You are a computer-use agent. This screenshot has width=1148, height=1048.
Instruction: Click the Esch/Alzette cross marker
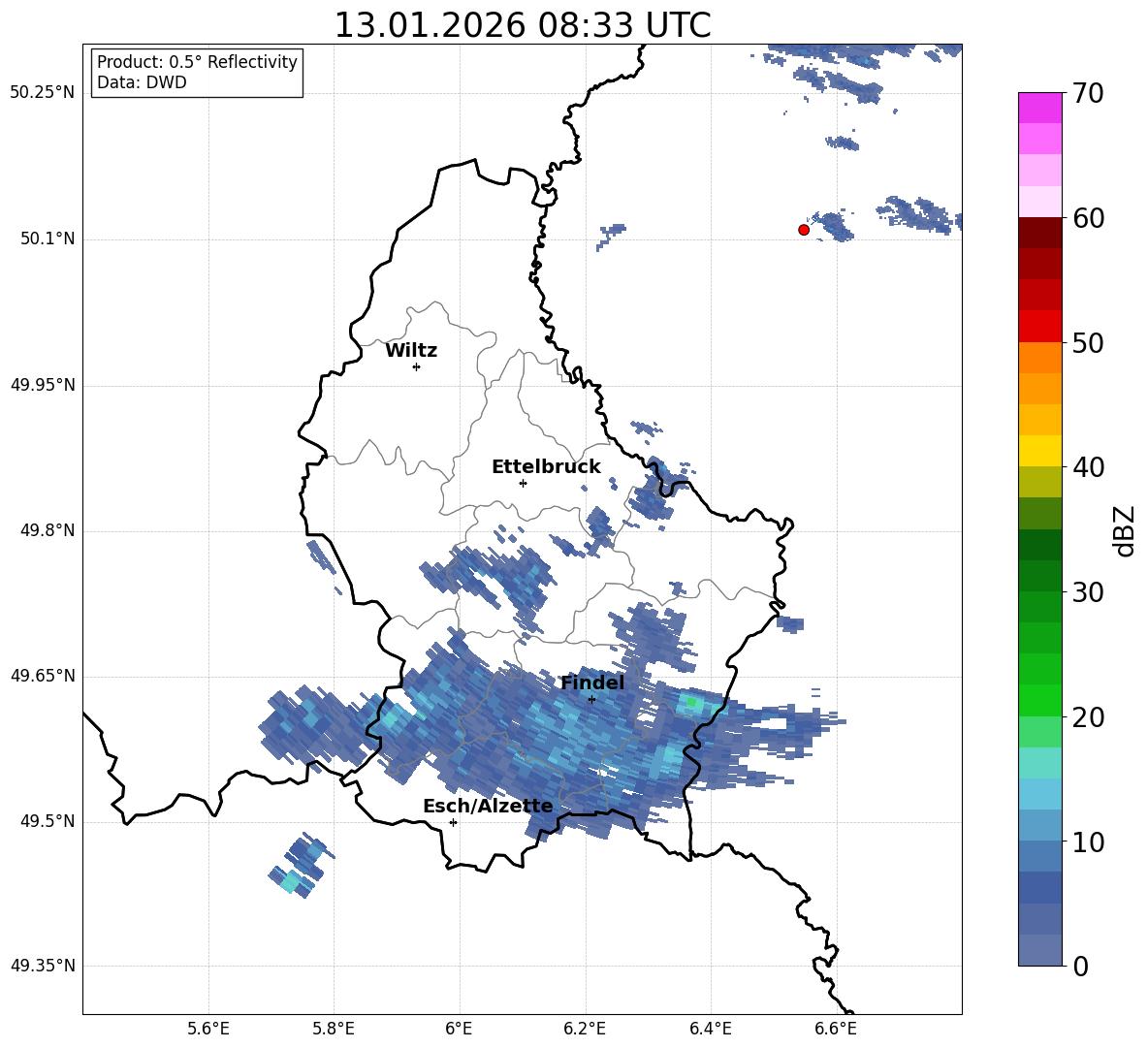(x=453, y=822)
